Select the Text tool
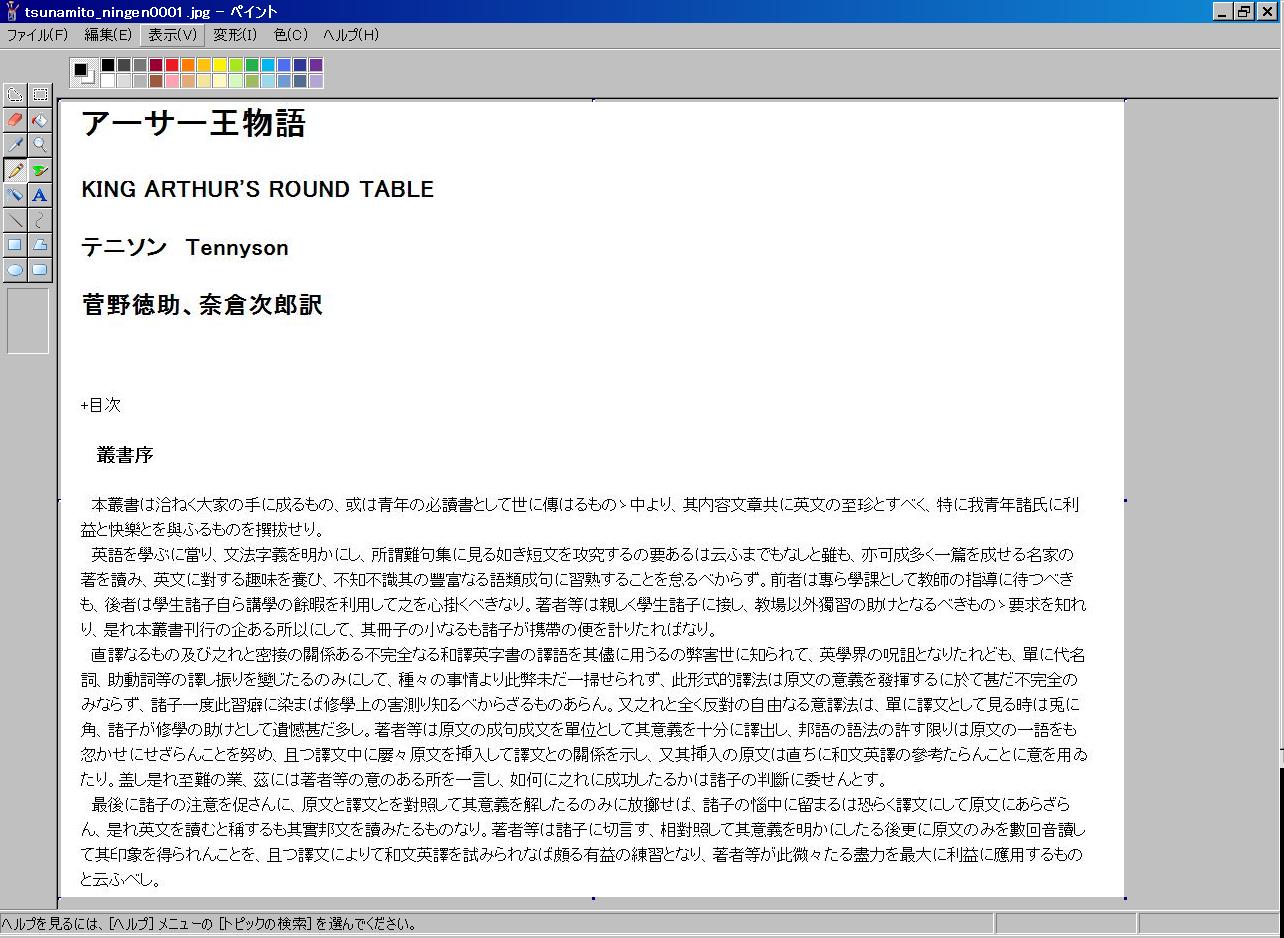The image size is (1284, 938). pyautogui.click(x=40, y=195)
